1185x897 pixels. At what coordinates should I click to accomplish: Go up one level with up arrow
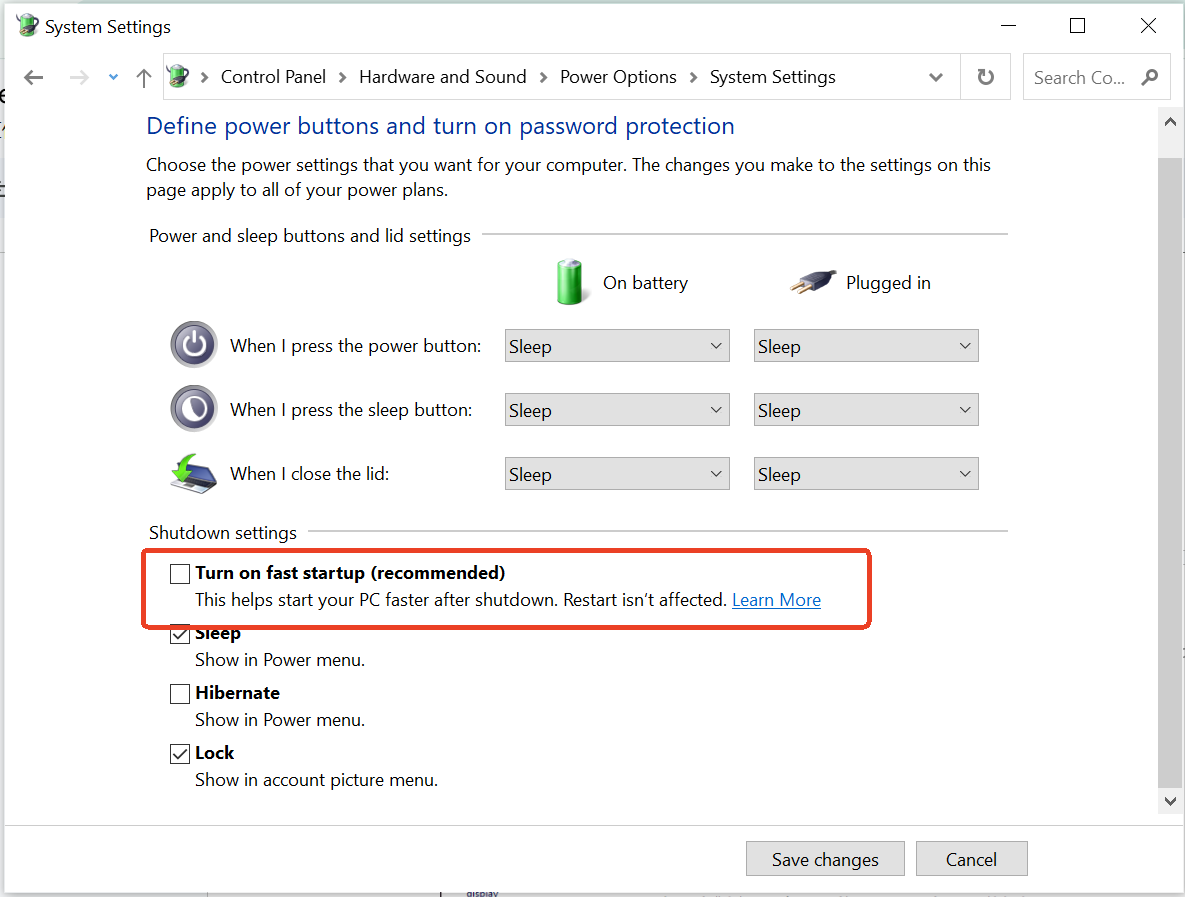[144, 77]
